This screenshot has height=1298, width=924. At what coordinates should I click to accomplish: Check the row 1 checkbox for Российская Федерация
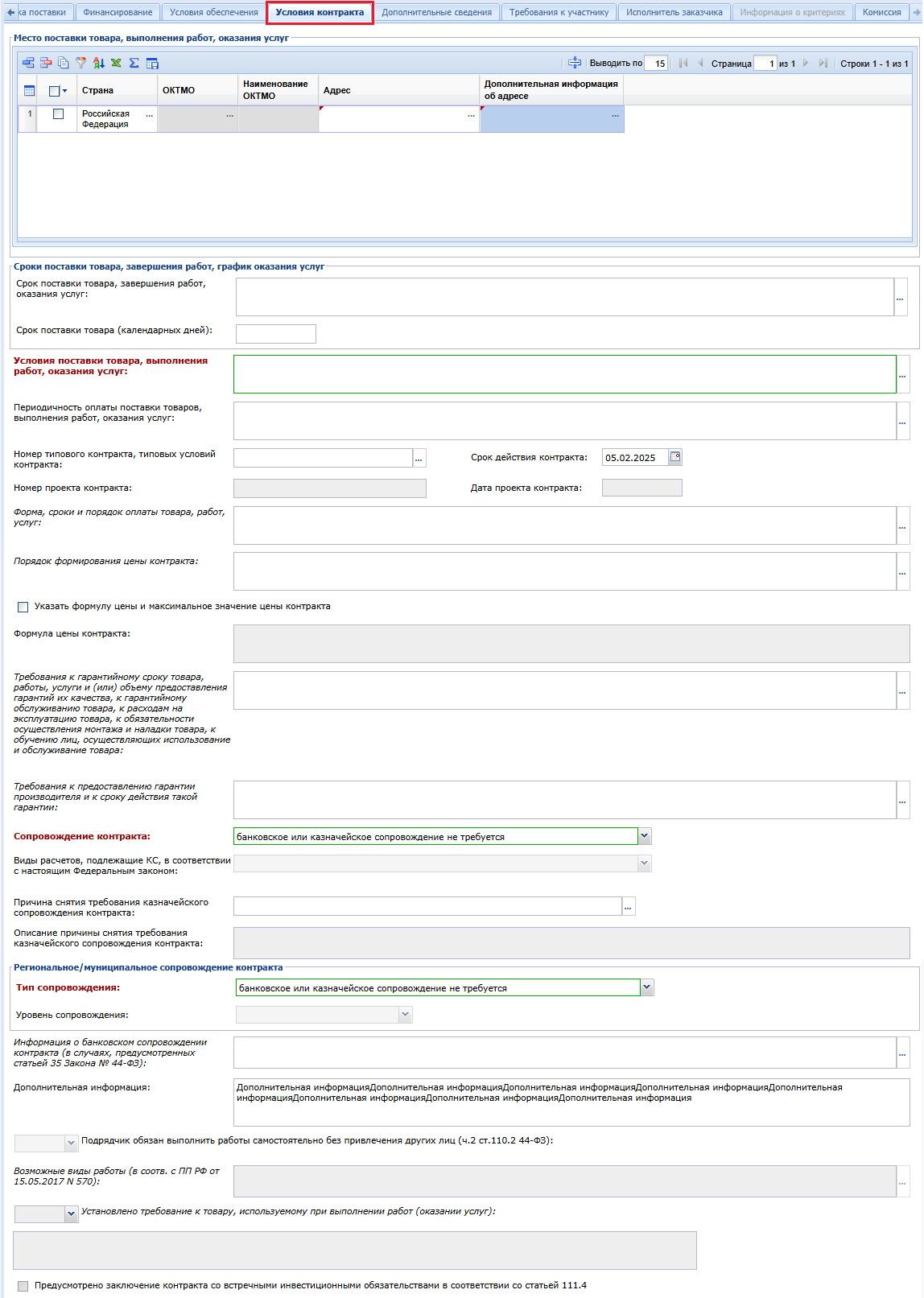pos(58,114)
